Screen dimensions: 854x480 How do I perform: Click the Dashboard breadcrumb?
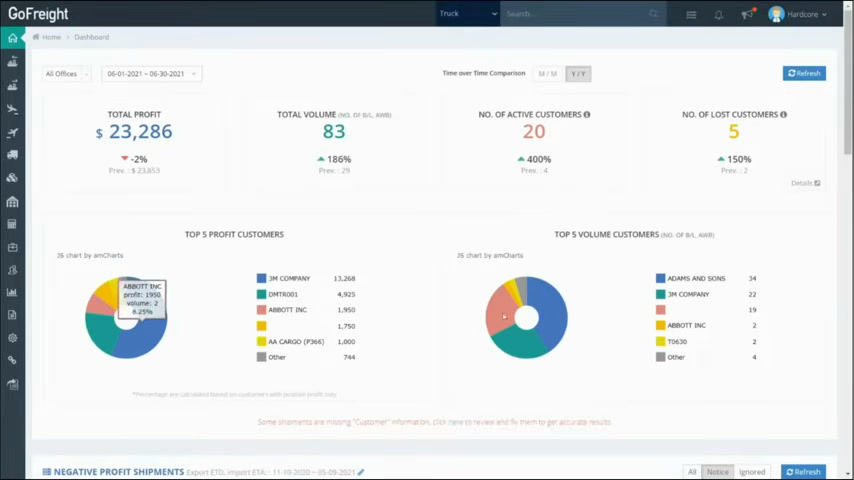coord(92,37)
